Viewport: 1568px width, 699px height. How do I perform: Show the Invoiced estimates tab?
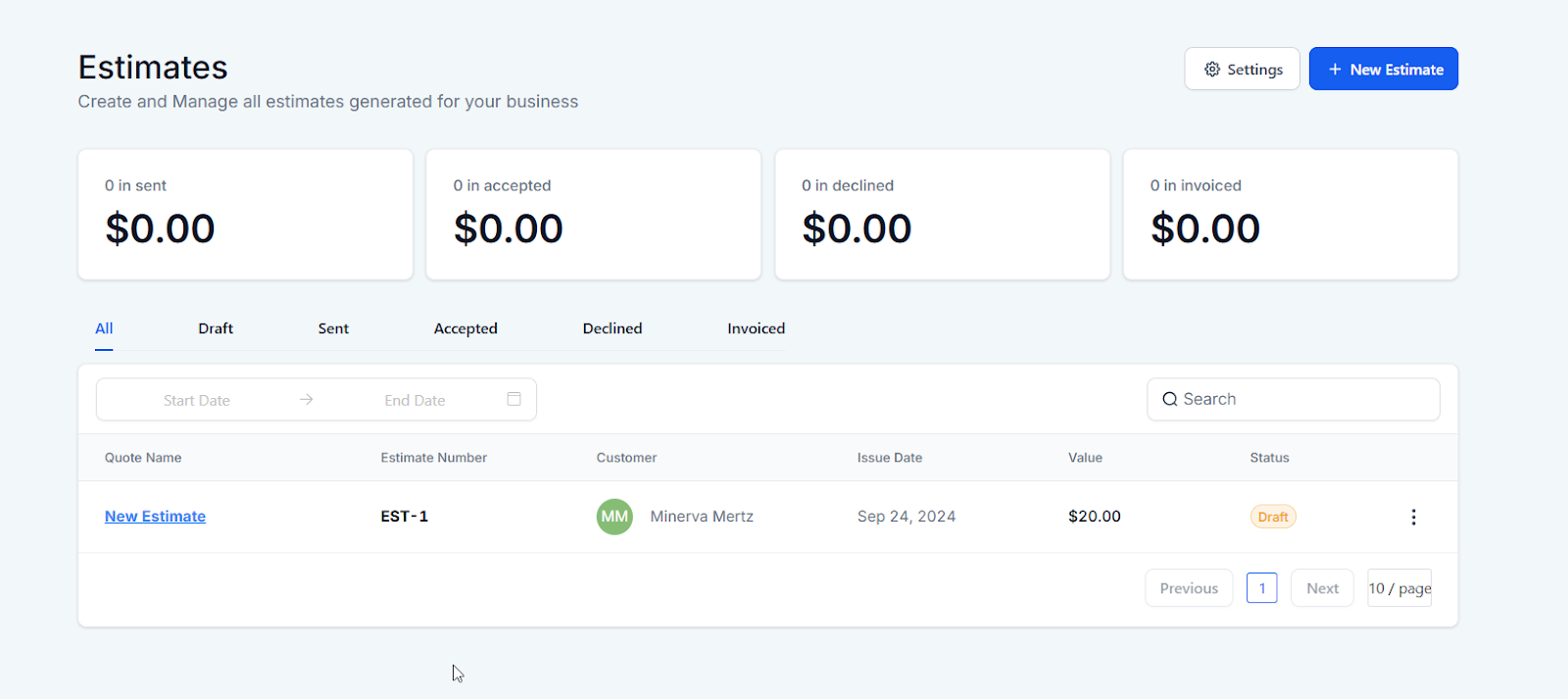(x=756, y=328)
